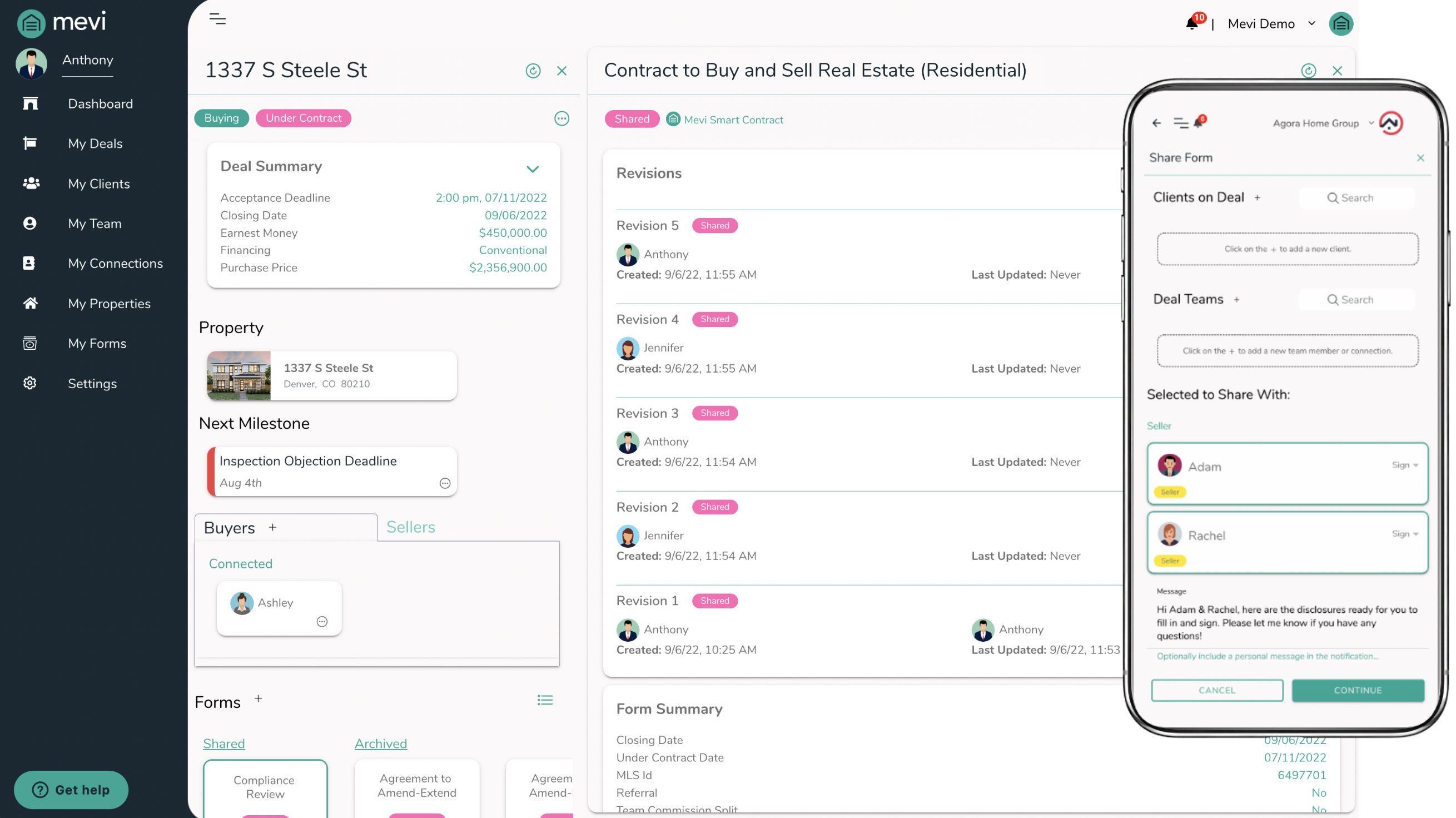
Task: Click the Clients on Deal search field
Action: click(x=1356, y=198)
